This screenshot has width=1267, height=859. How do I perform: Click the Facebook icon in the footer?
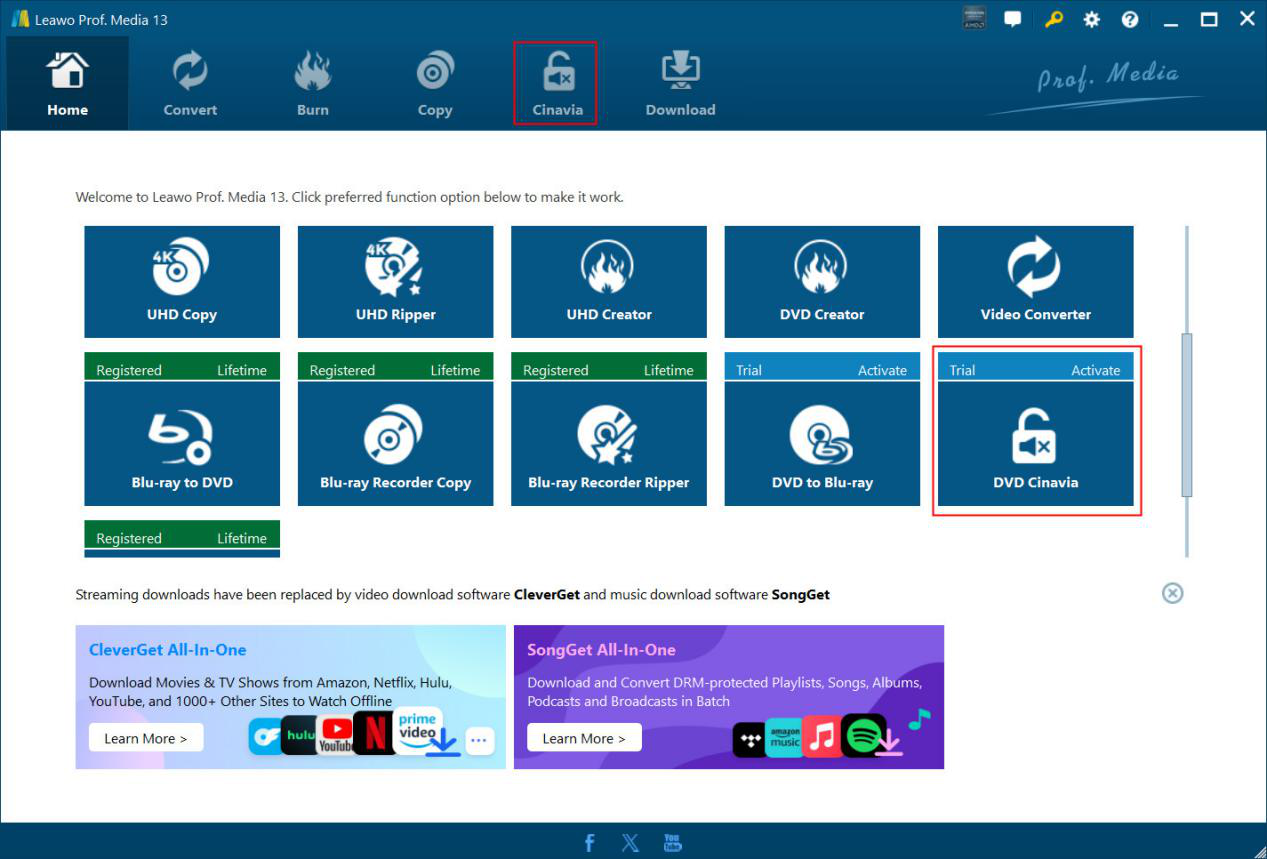[589, 842]
